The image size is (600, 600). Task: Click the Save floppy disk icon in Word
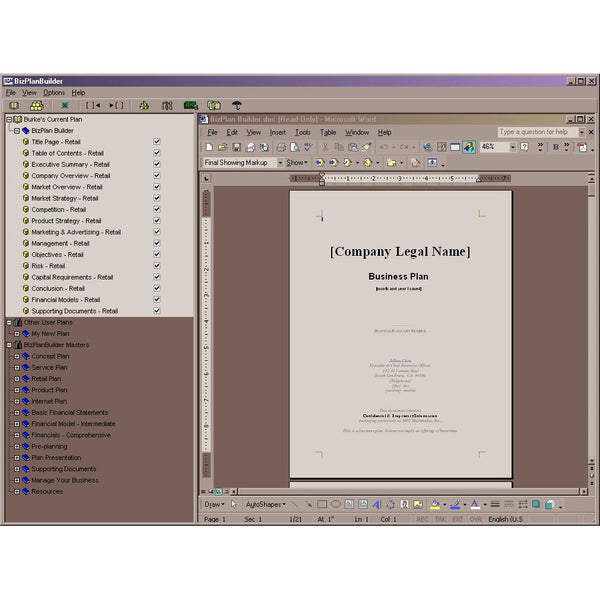[x=236, y=147]
